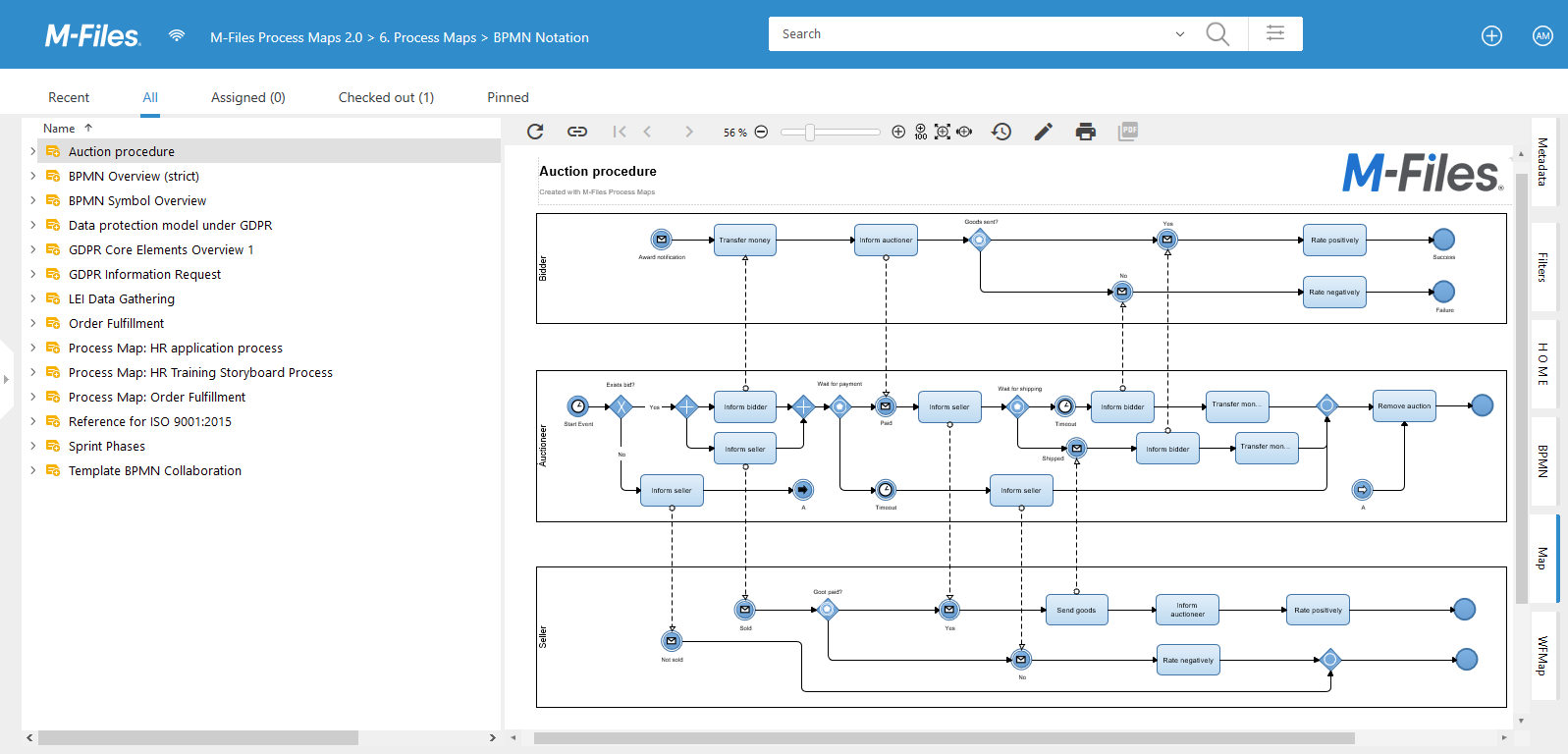Click the zoom in plus icon

[898, 132]
